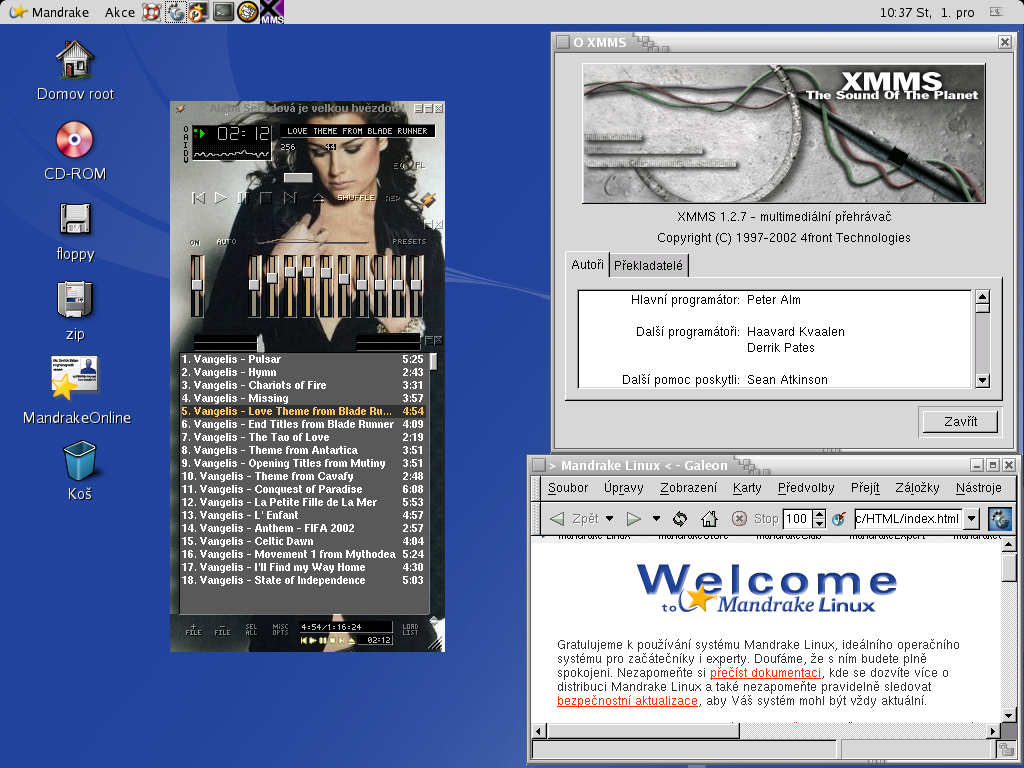The image size is (1024, 768).
Task: Click the equalizer preamp slider
Action: 198,285
